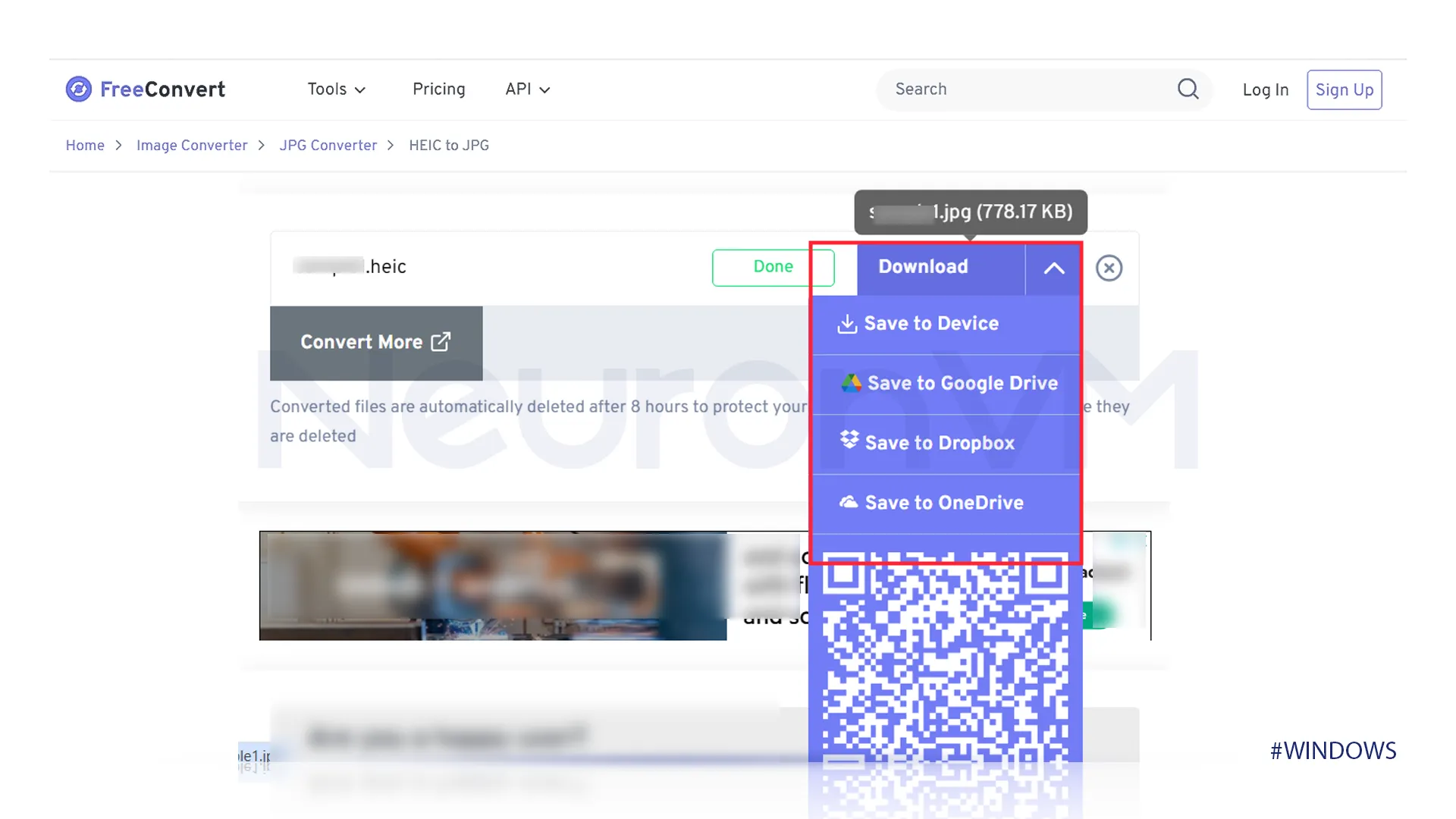Open the Pricing menu item
Screen dimensions: 1456x819
click(438, 89)
